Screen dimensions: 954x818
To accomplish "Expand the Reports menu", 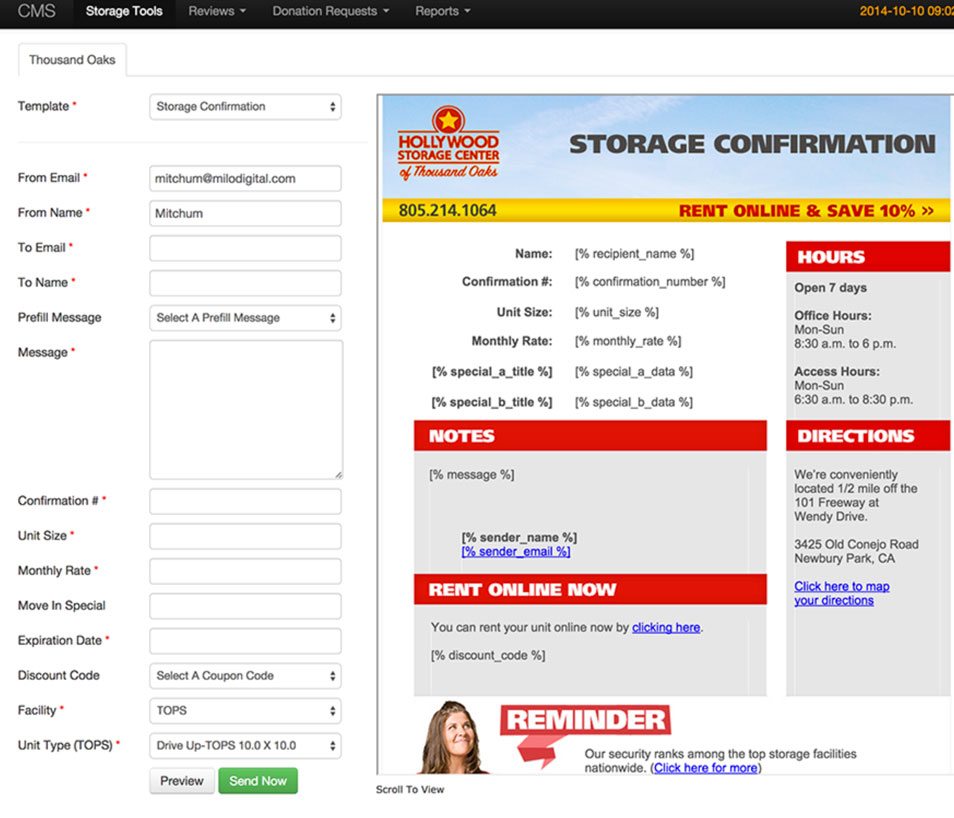I will tap(442, 12).
